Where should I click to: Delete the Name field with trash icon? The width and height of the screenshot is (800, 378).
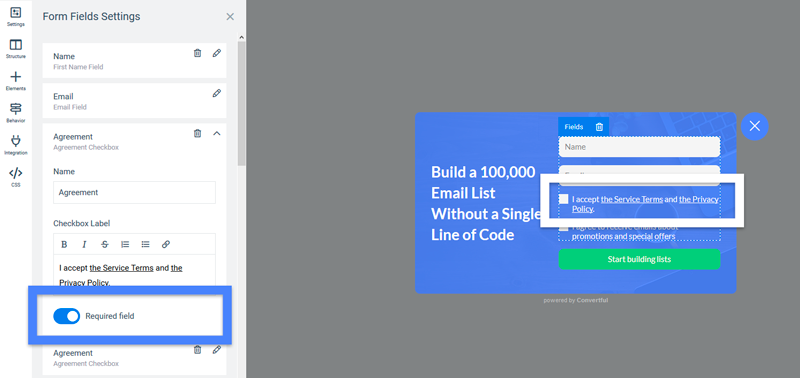(x=197, y=53)
